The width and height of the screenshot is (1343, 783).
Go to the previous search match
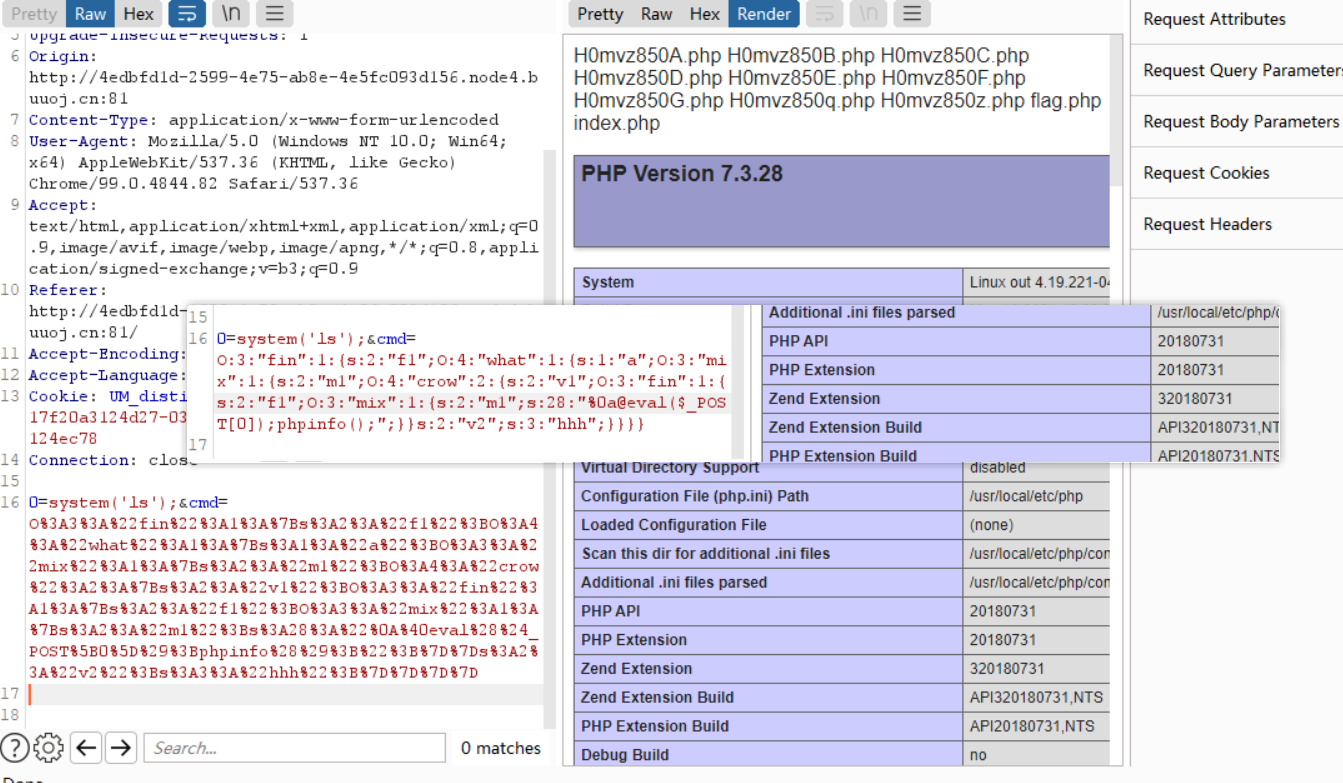[x=86, y=747]
